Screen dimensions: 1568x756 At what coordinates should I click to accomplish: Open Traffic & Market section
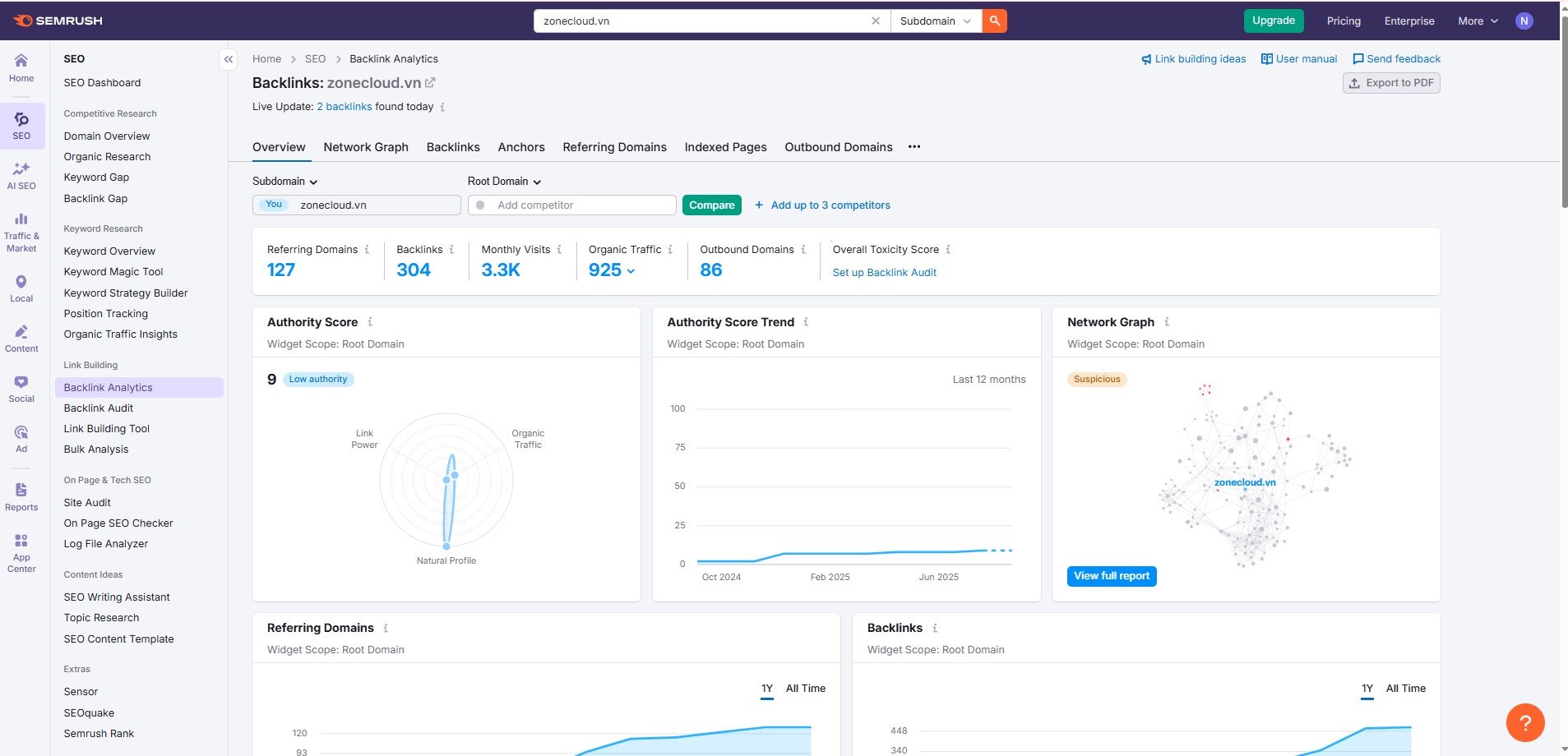(21, 232)
